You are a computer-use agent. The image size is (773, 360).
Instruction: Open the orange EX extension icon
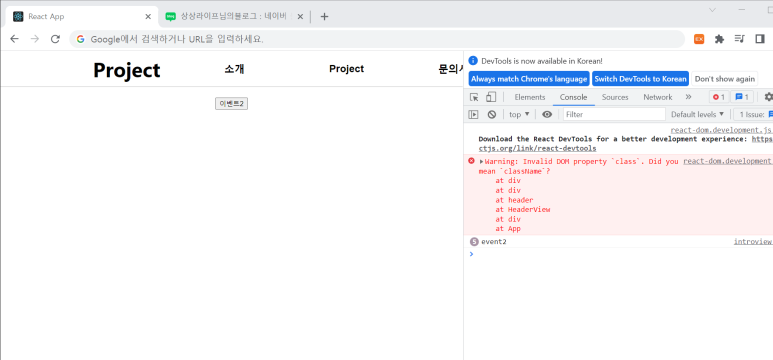click(699, 39)
